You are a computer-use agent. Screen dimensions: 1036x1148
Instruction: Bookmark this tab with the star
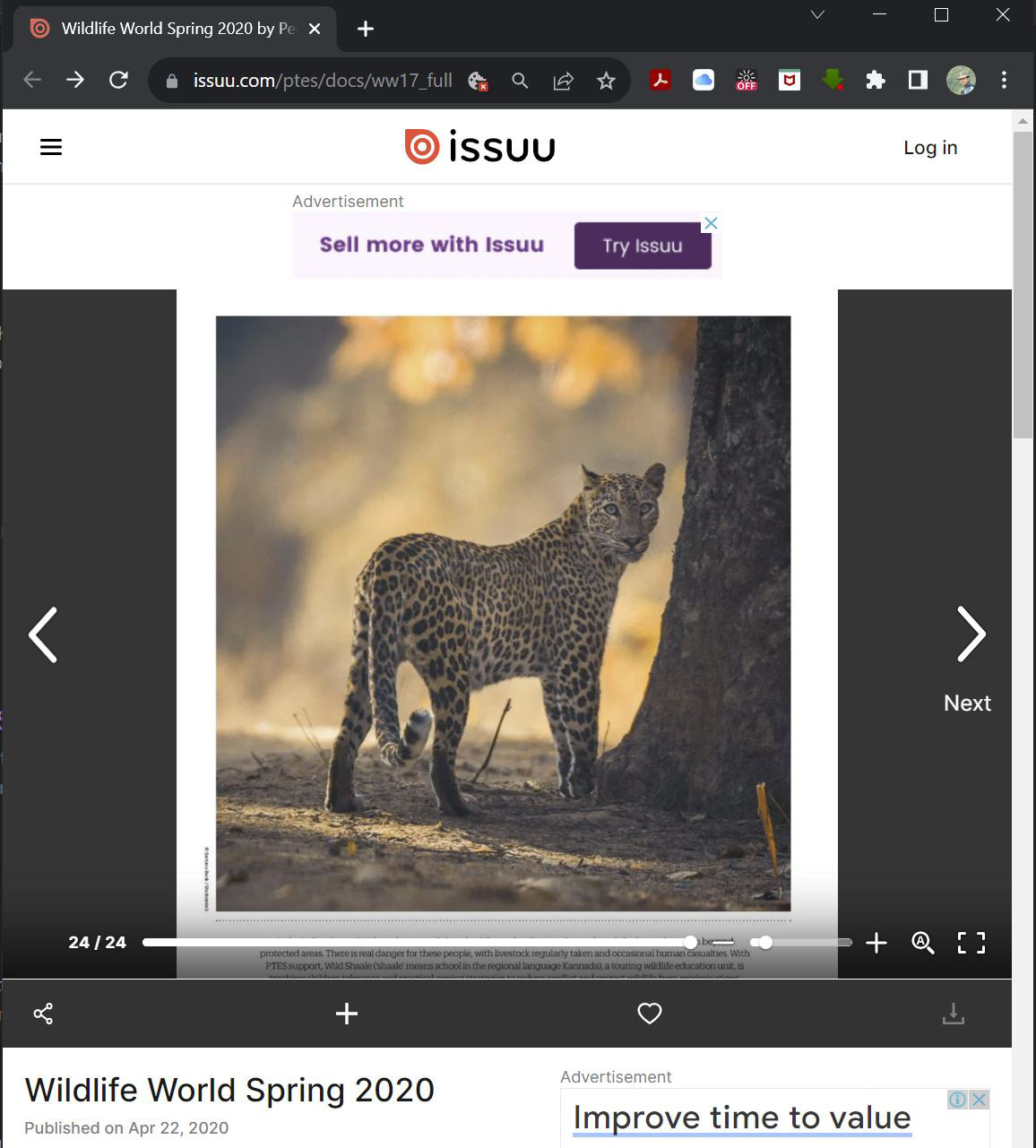coord(607,81)
